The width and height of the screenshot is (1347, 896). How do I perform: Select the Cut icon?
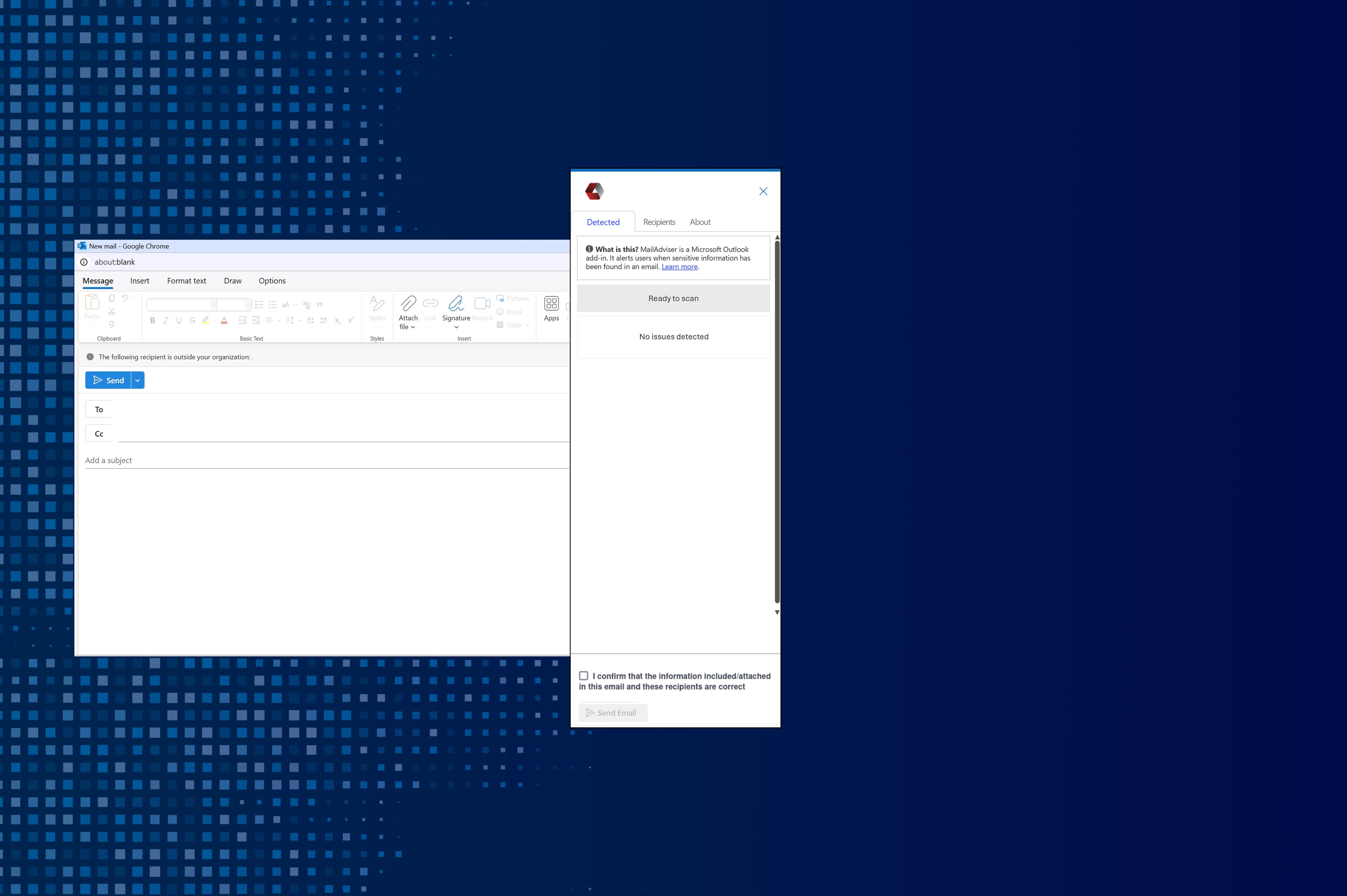(112, 311)
